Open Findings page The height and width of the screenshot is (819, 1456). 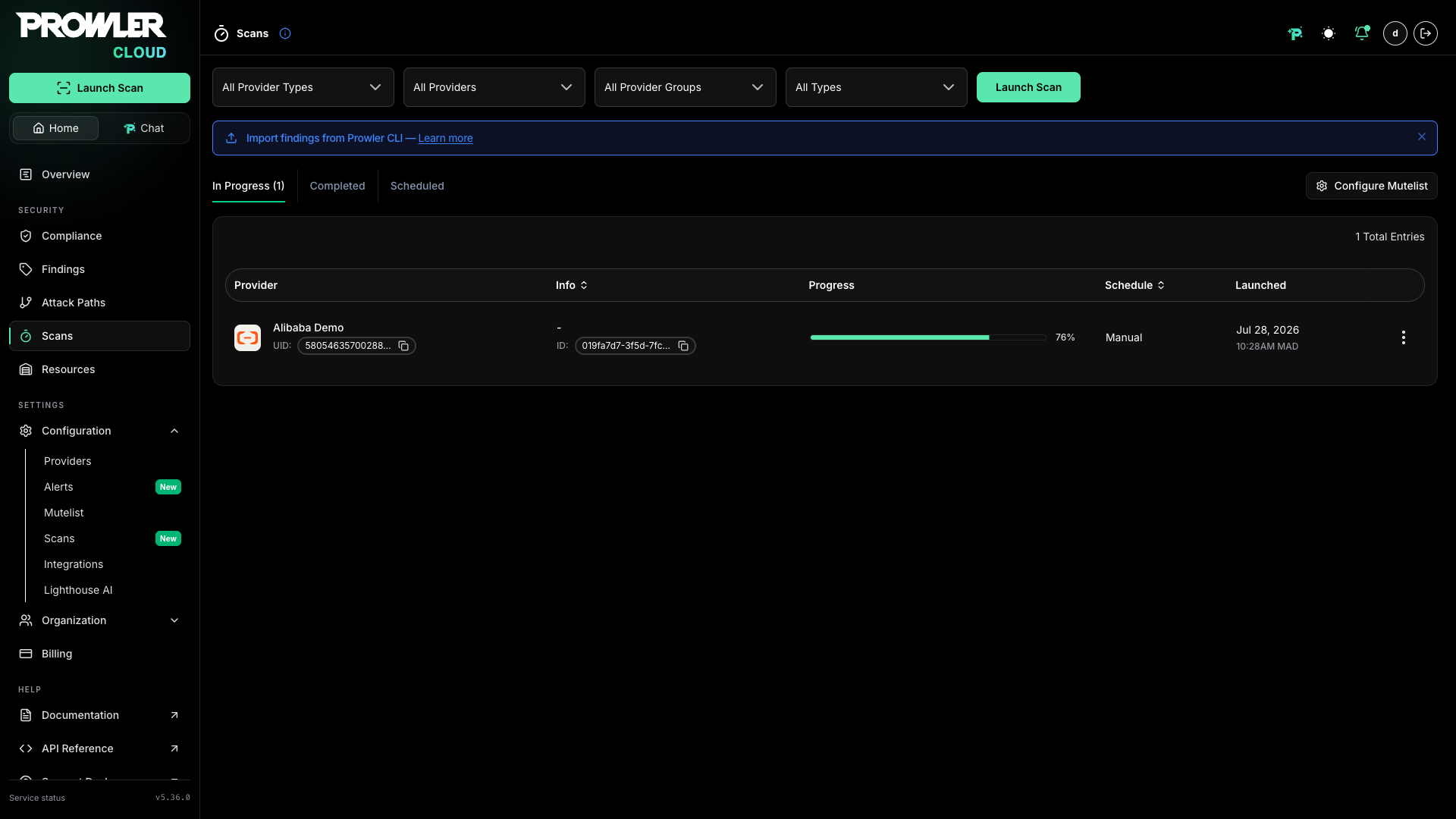pyautogui.click(x=99, y=269)
